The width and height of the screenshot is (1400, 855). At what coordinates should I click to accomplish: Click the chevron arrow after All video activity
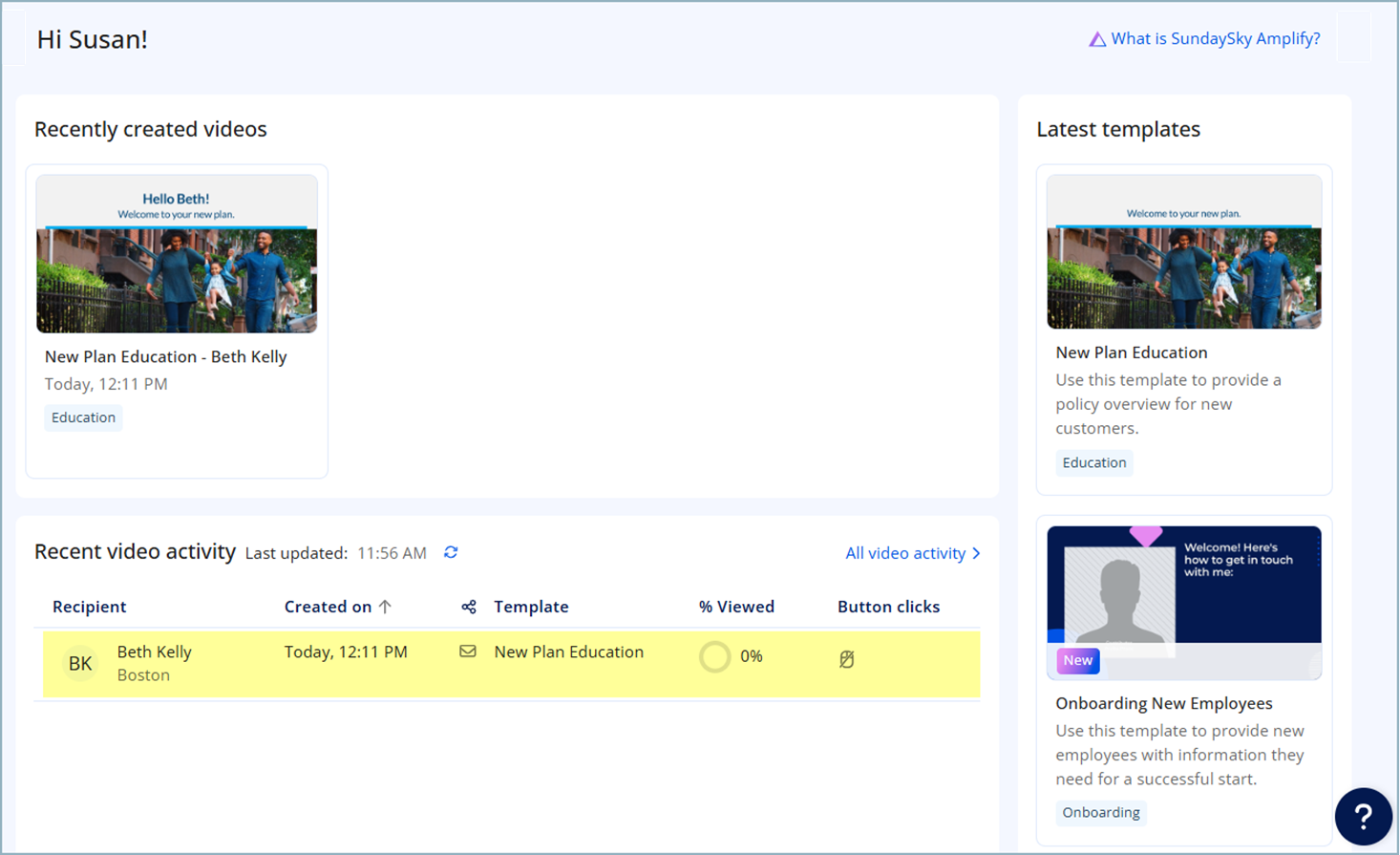[975, 553]
